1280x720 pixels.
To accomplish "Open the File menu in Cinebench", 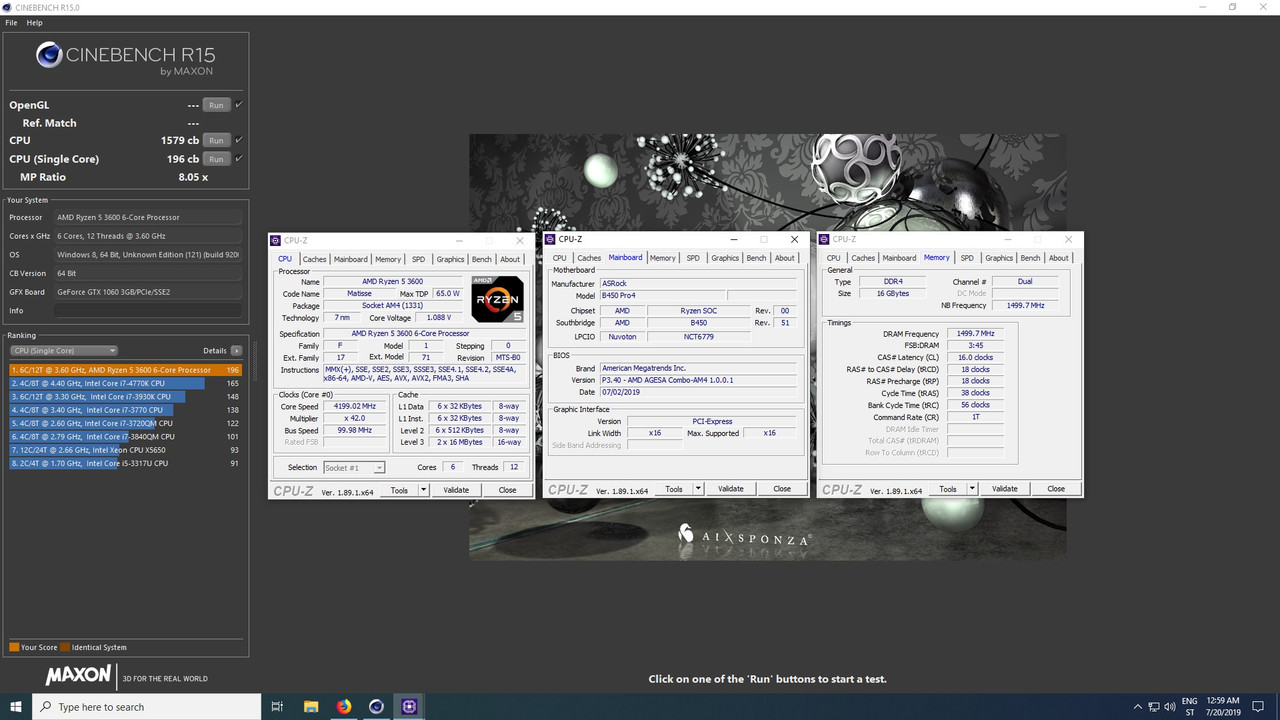I will (11, 22).
